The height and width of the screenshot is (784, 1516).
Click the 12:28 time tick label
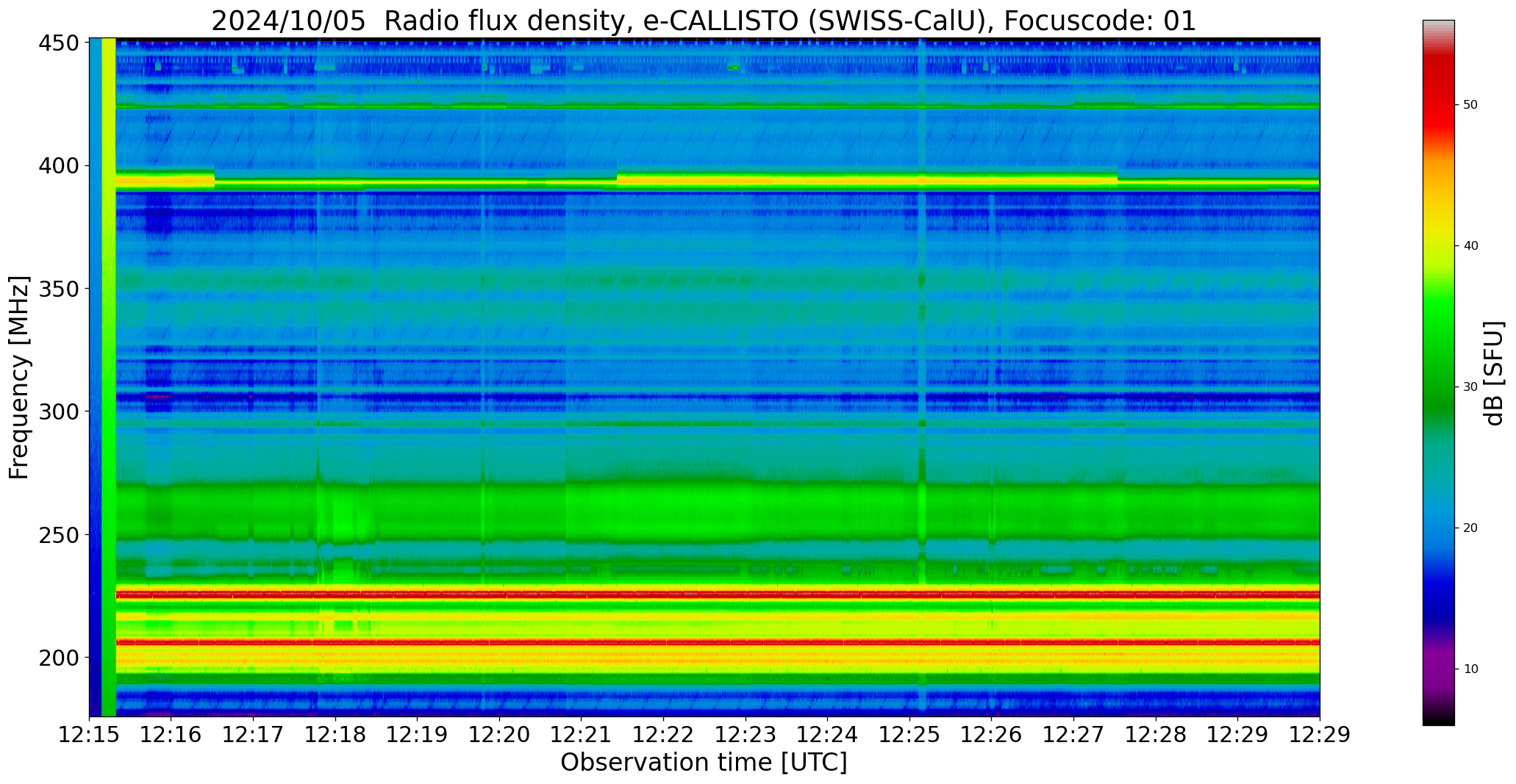point(1156,735)
